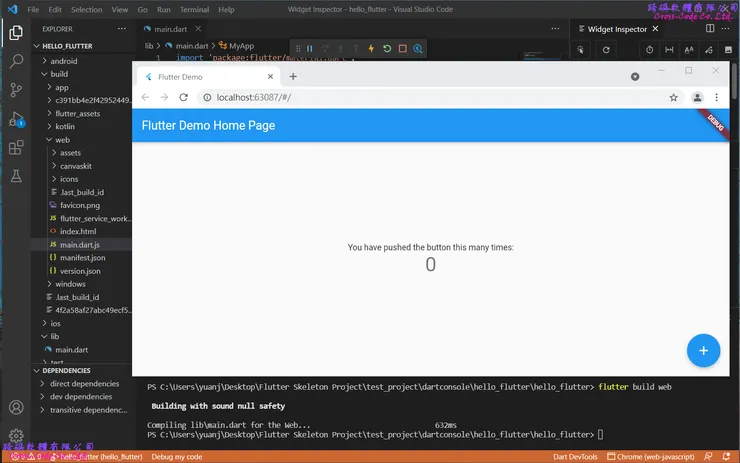Open the File menu
The width and height of the screenshot is (740, 463).
[33, 9]
